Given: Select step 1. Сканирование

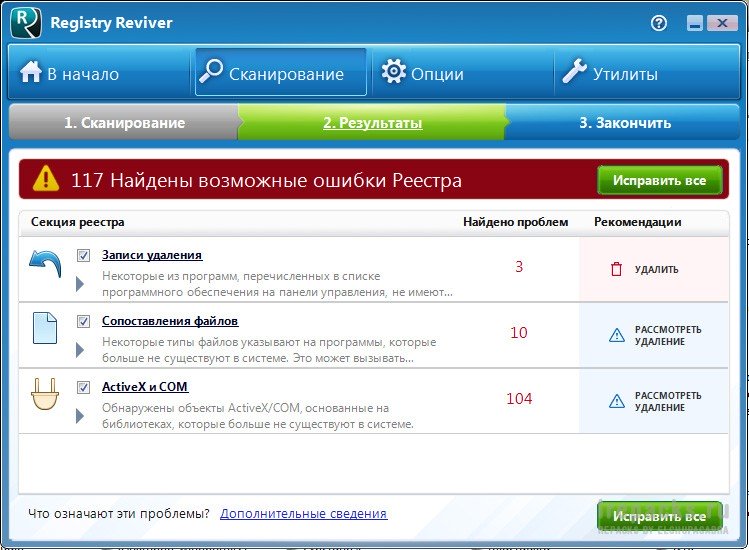Looking at the screenshot, I should pyautogui.click(x=124, y=123).
